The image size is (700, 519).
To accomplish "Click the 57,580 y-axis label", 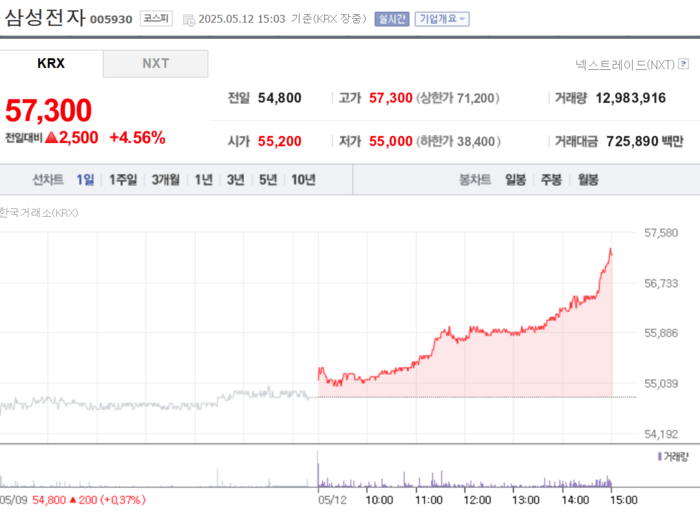I will coord(661,233).
